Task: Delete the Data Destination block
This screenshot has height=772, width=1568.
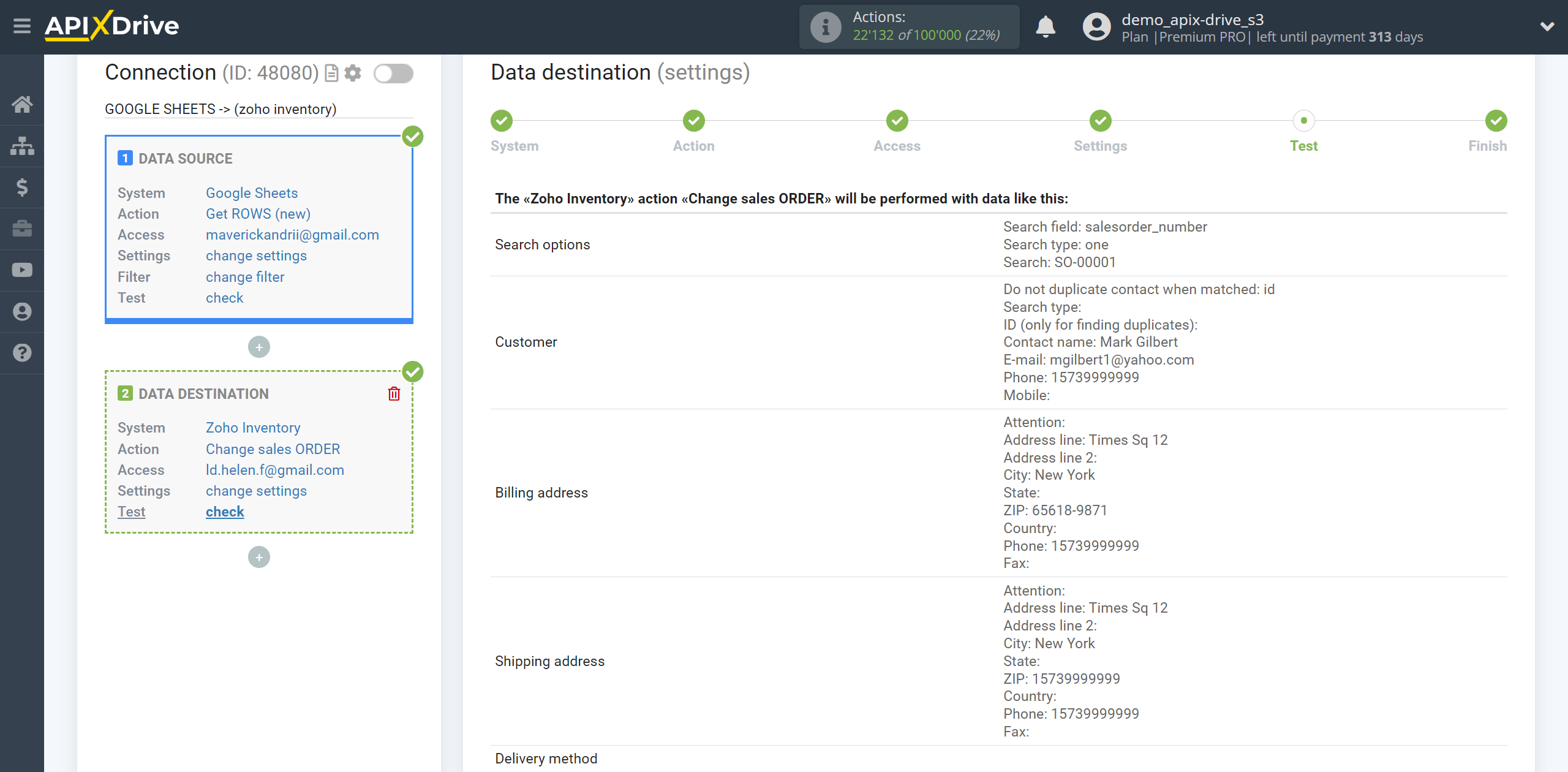Action: 394,394
